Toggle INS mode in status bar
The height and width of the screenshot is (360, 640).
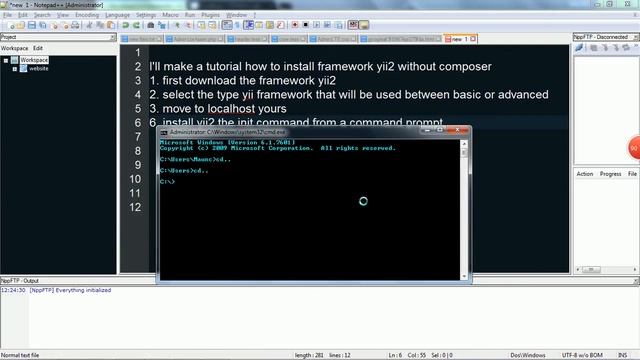pyautogui.click(x=622, y=355)
